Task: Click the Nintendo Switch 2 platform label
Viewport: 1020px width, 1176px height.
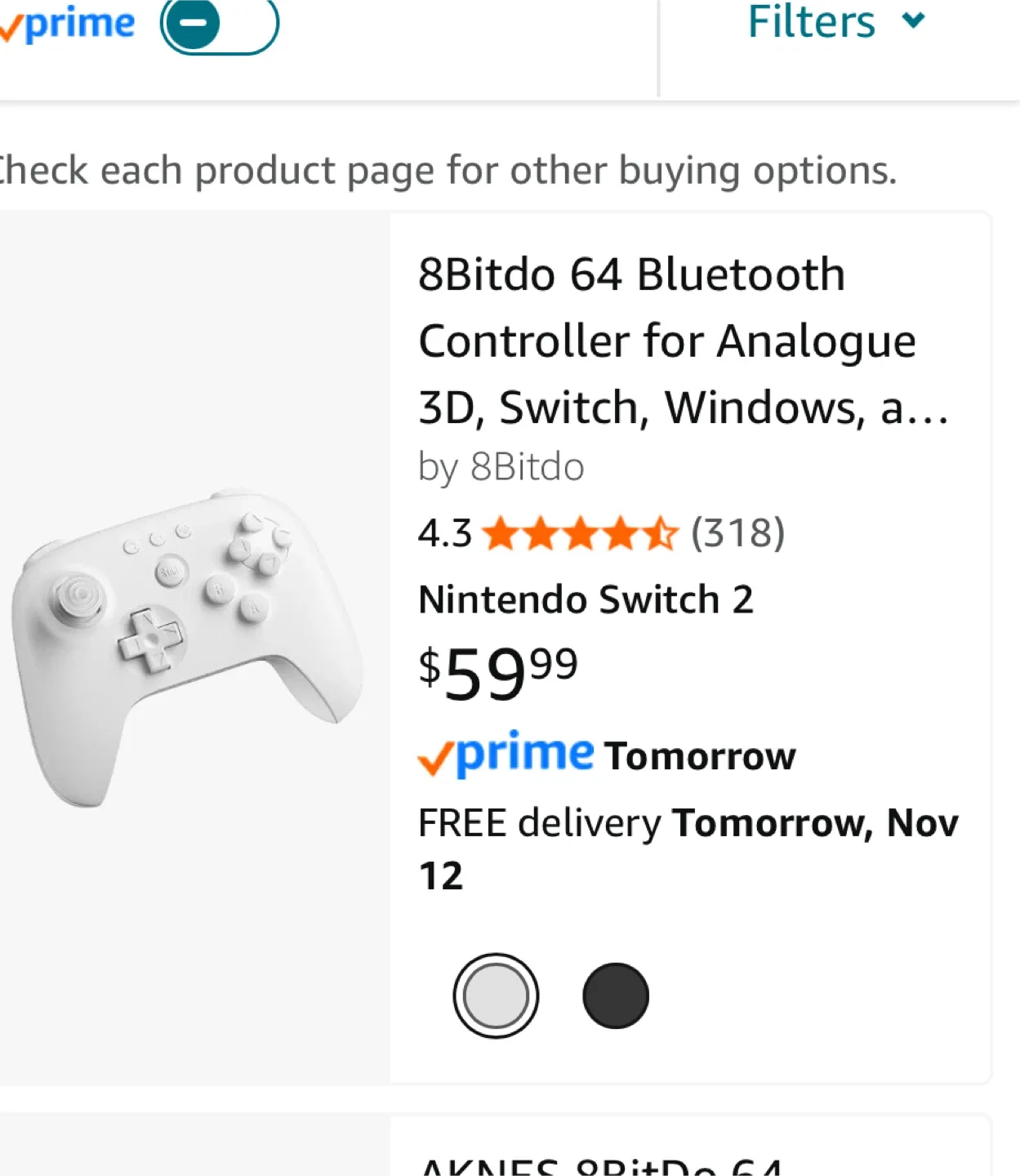Action: [586, 600]
